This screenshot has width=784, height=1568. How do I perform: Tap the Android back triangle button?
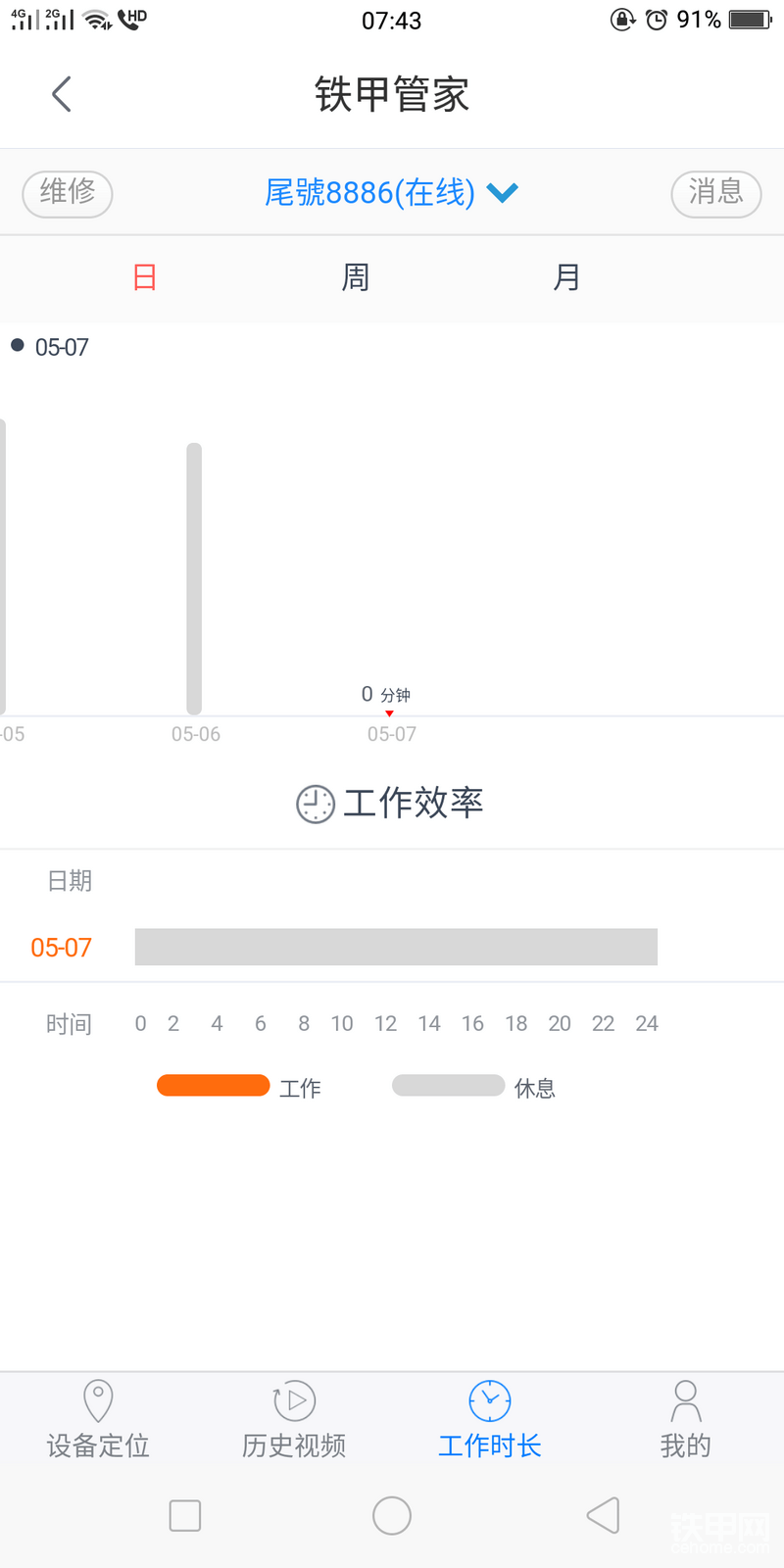coord(603,1515)
